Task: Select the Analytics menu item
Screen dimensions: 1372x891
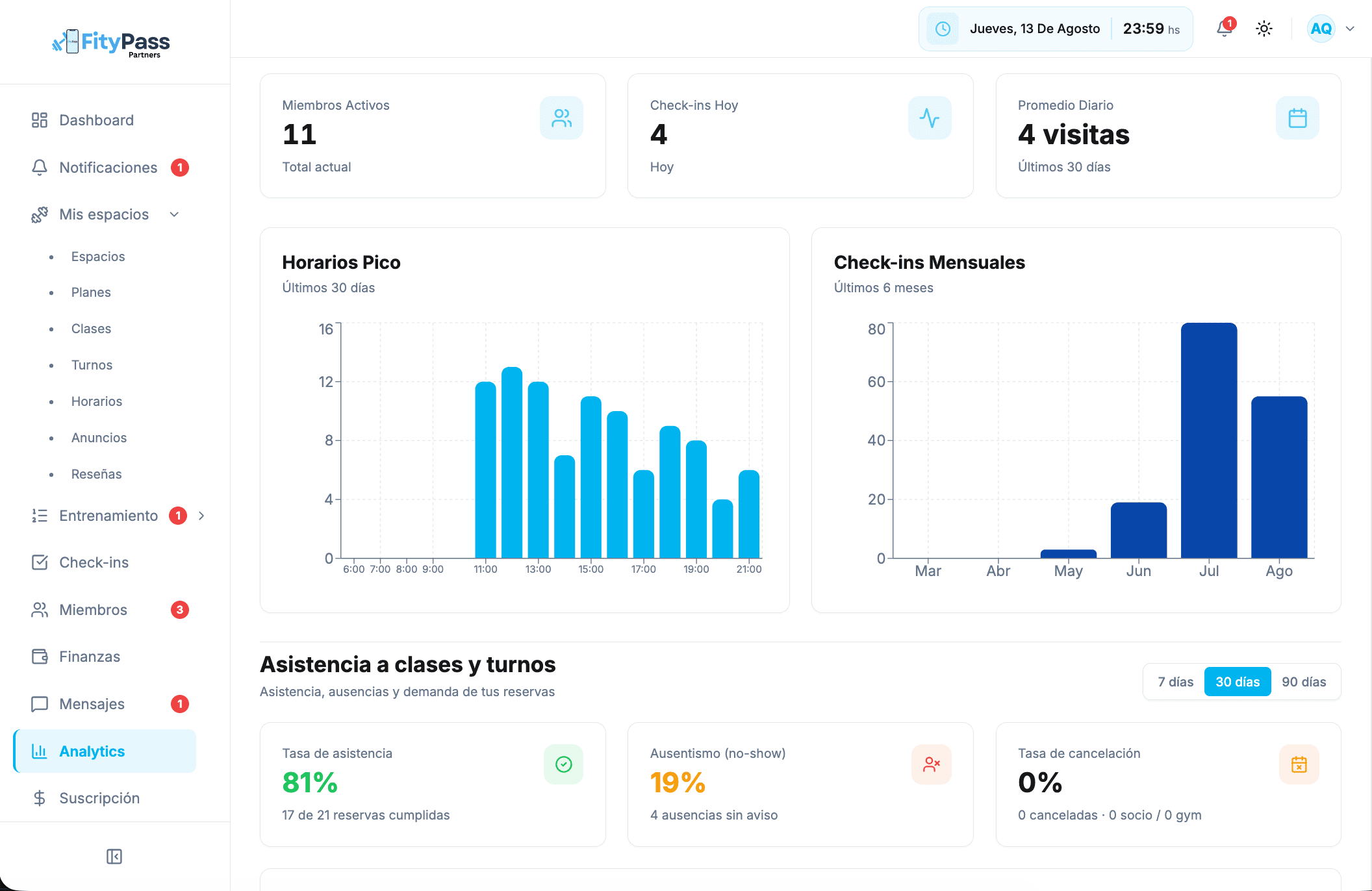Action: [x=104, y=751]
